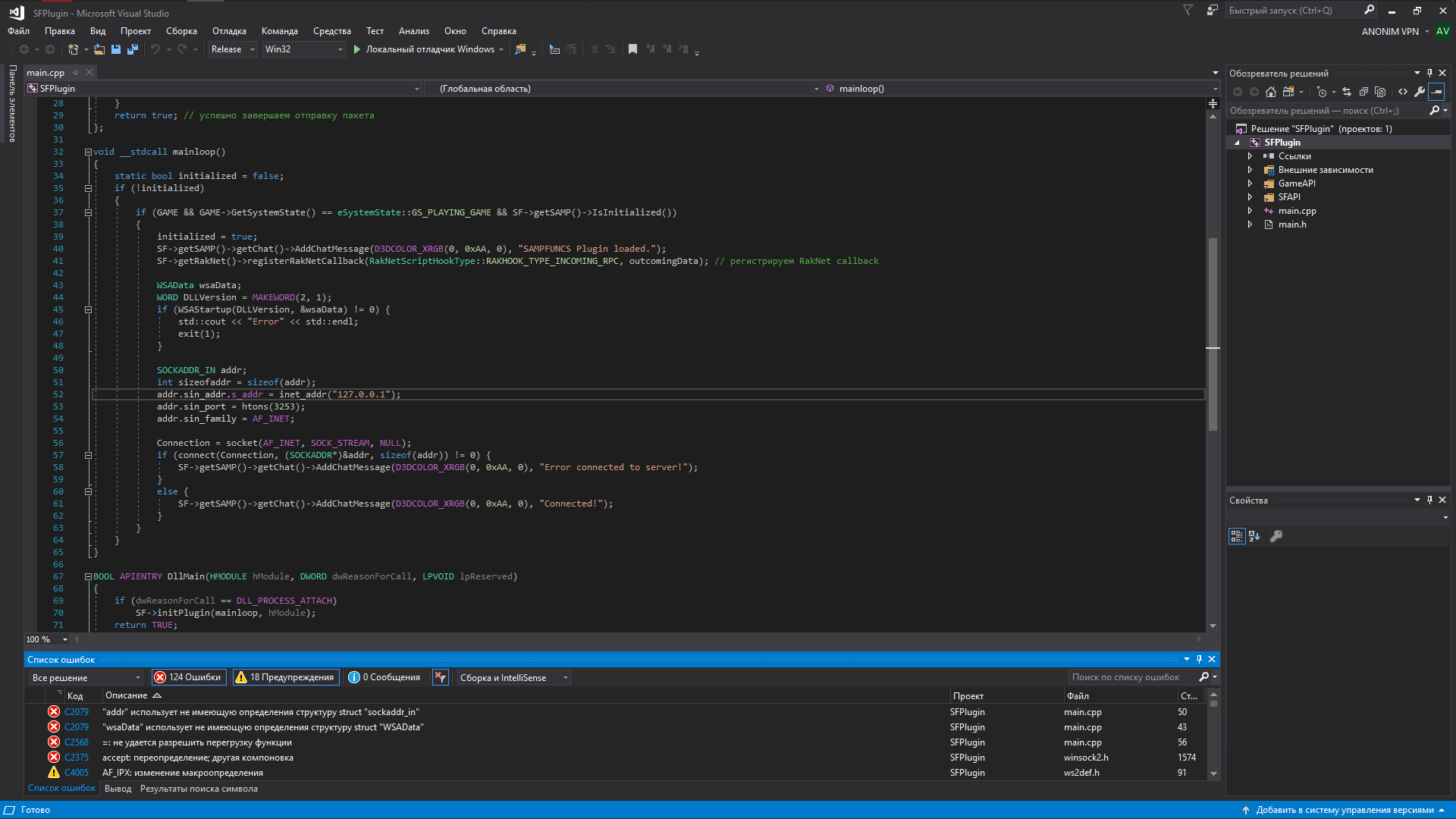
Task: Open the search results tab below the error list
Action: (x=199, y=789)
